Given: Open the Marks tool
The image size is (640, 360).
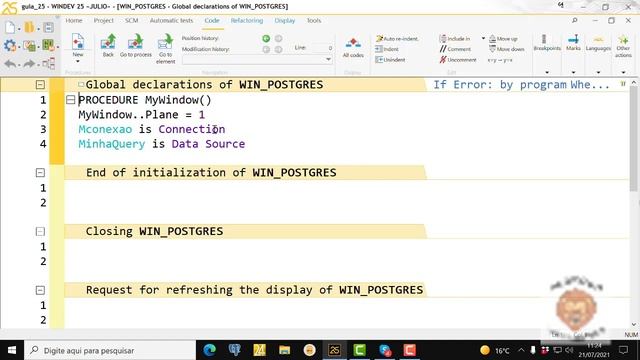Looking at the screenshot, I should click(x=573, y=43).
